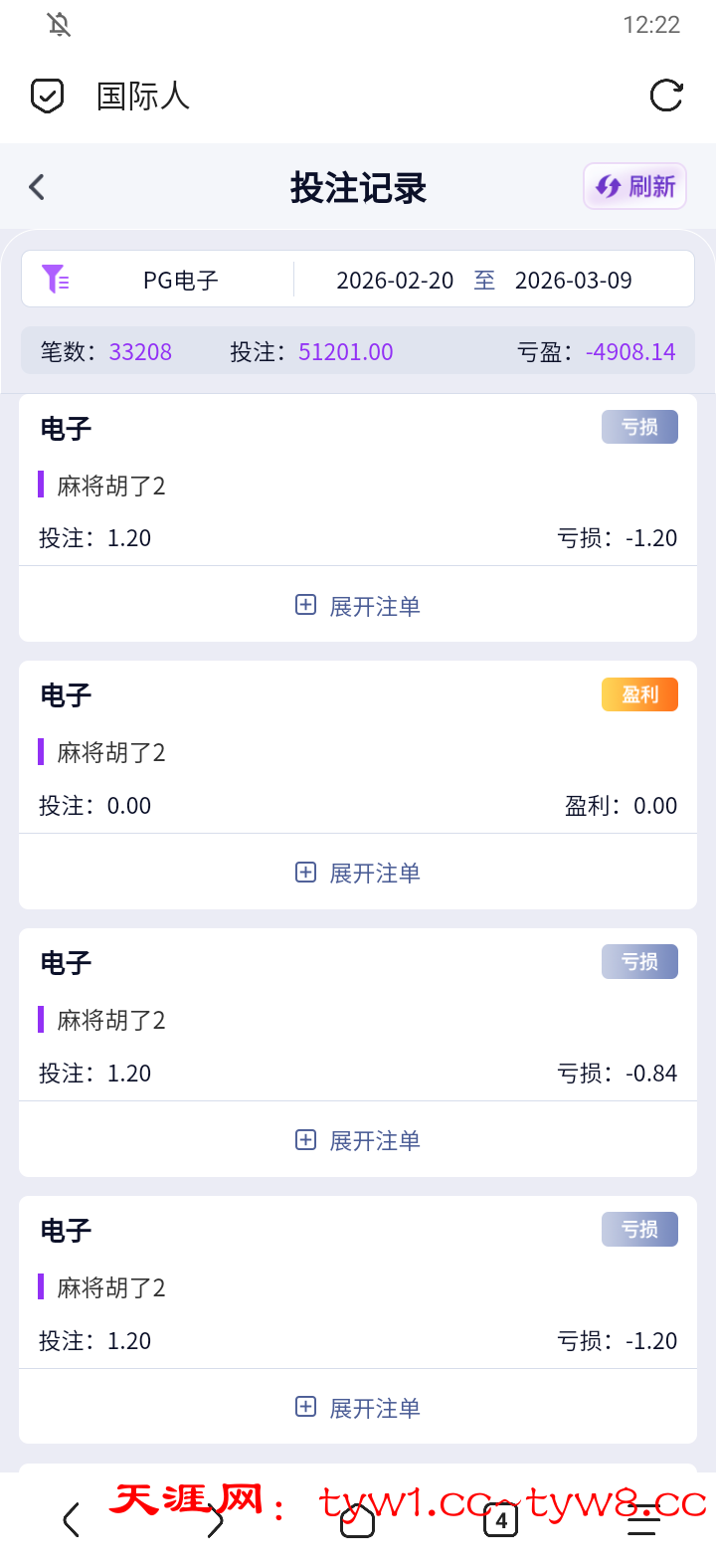This screenshot has height=1568, width=716.
Task: Tap the browser home icon
Action: [358, 1520]
